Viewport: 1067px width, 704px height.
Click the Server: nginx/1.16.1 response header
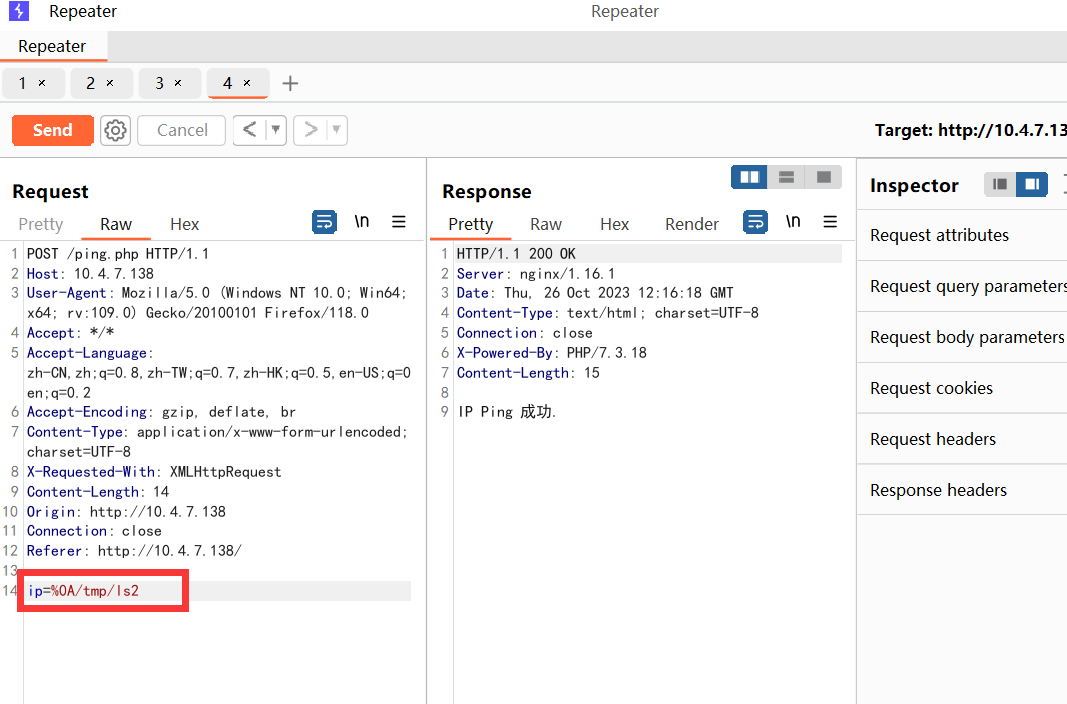click(x=536, y=273)
